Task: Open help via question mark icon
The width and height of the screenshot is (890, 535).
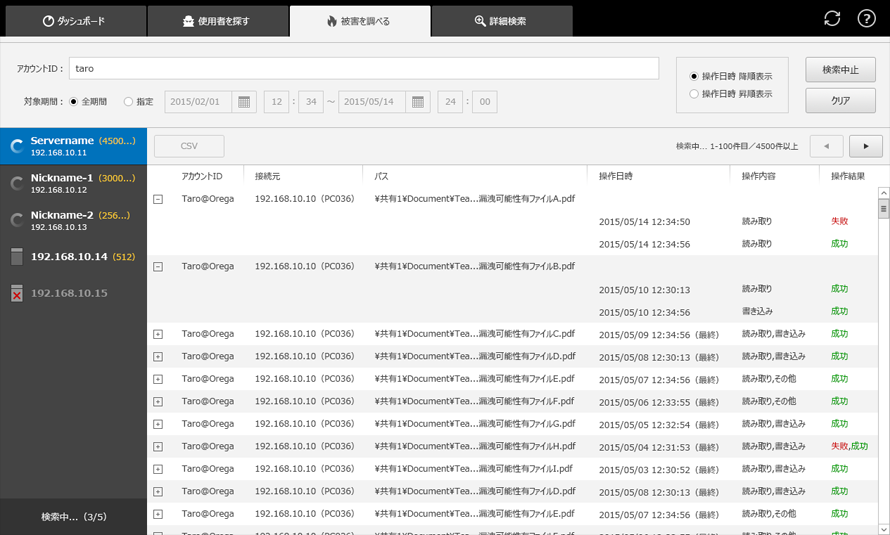Action: pos(866,19)
